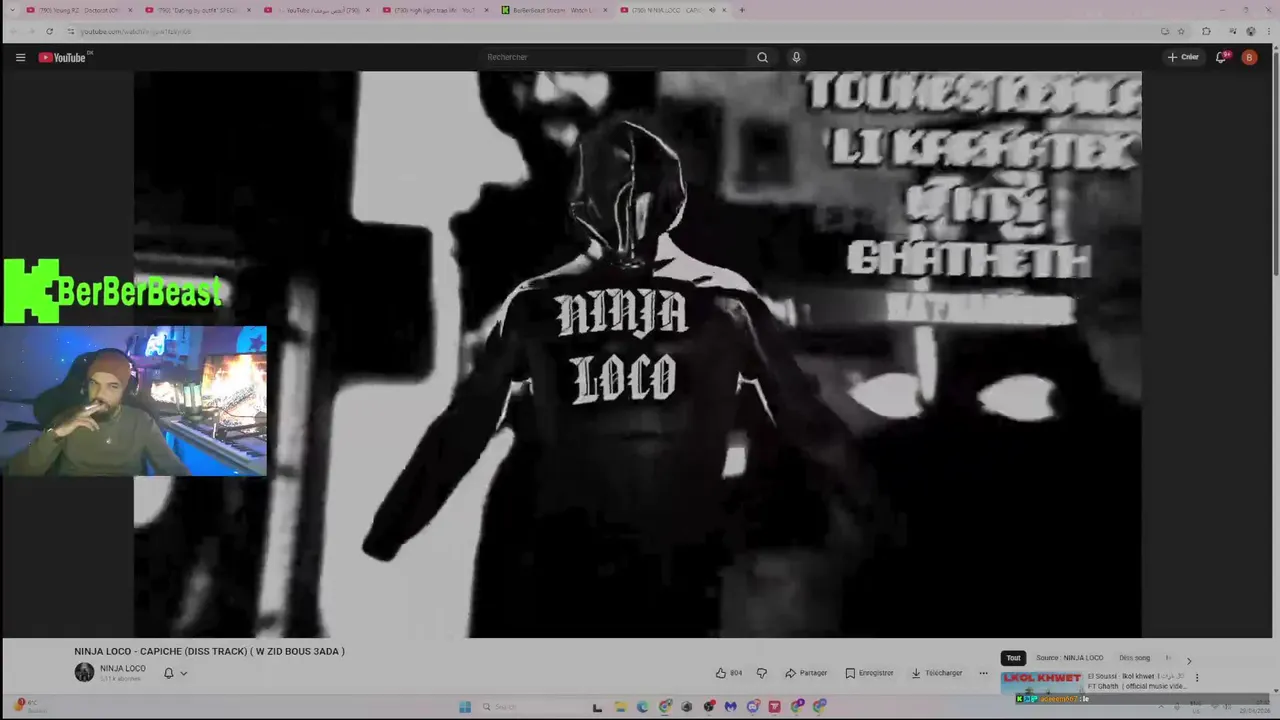Open the account avatar menu
The image size is (1280, 720).
(x=1249, y=57)
